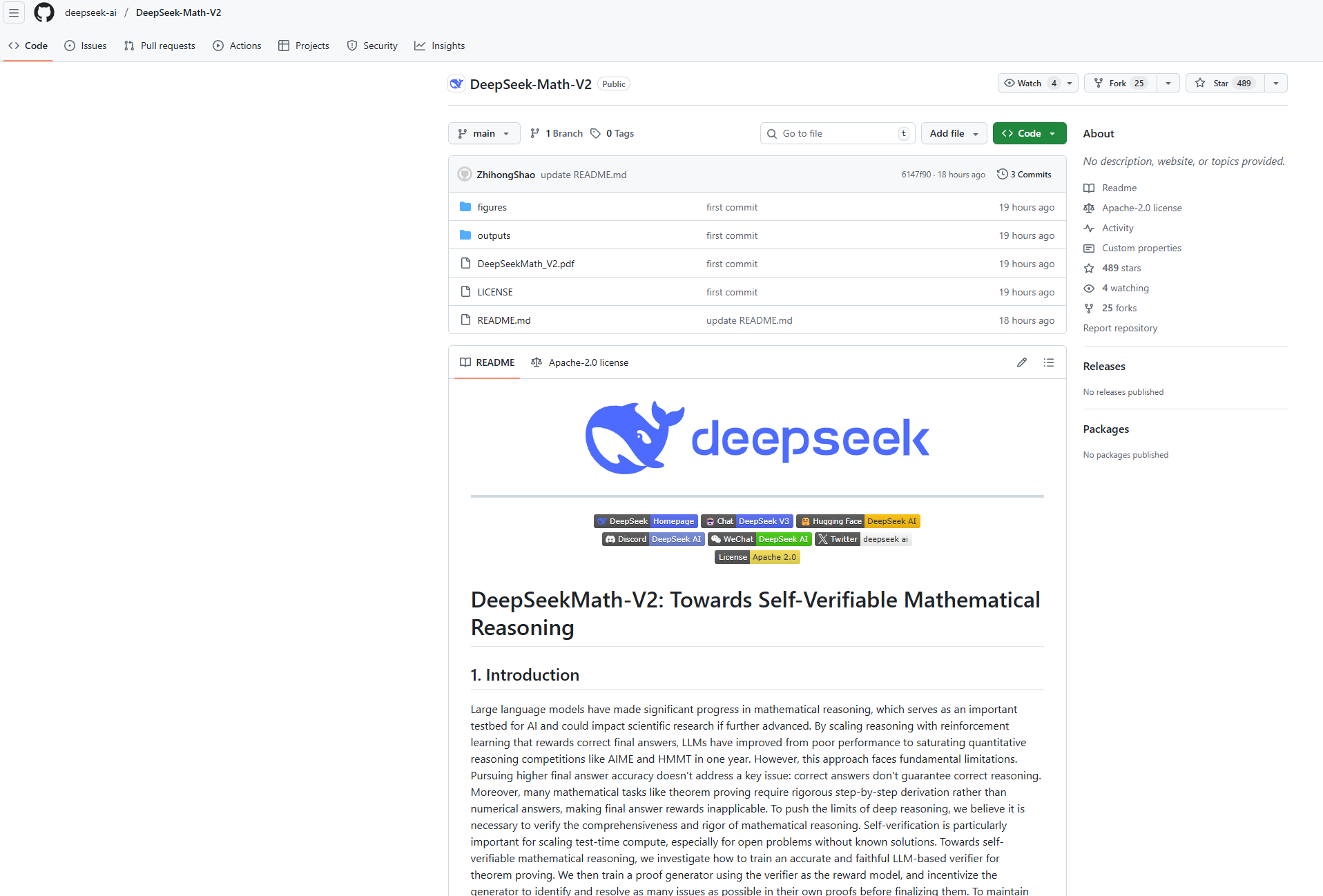The image size is (1323, 896).
Task: Open commit 6147f90 hash link
Action: click(916, 174)
